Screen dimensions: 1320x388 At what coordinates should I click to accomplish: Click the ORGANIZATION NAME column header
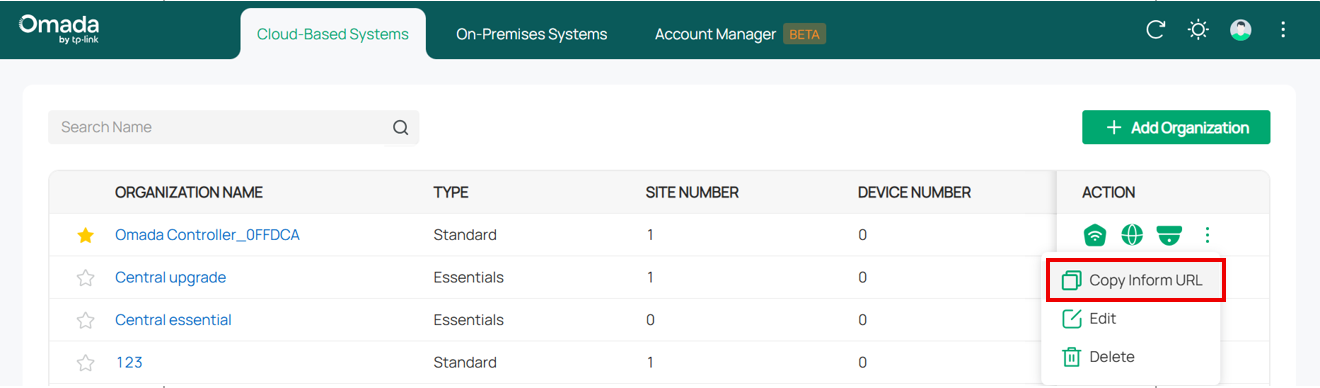[189, 192]
